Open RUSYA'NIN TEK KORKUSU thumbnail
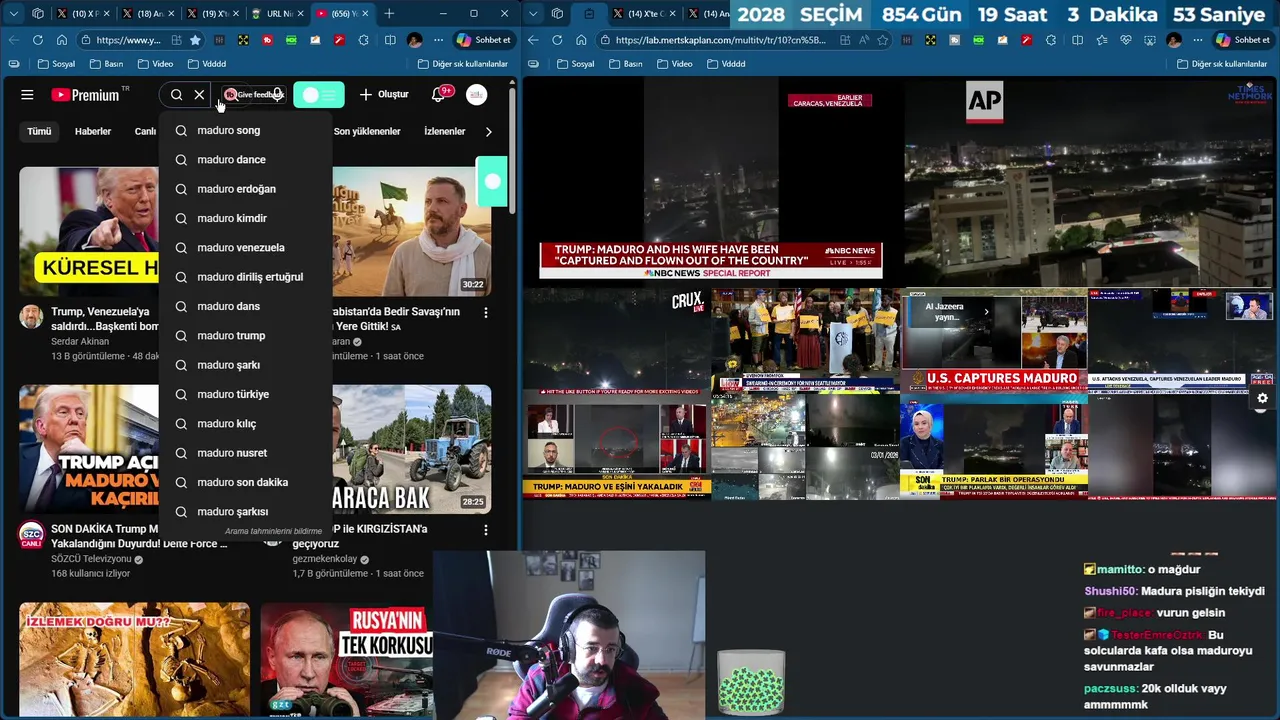 click(346, 658)
